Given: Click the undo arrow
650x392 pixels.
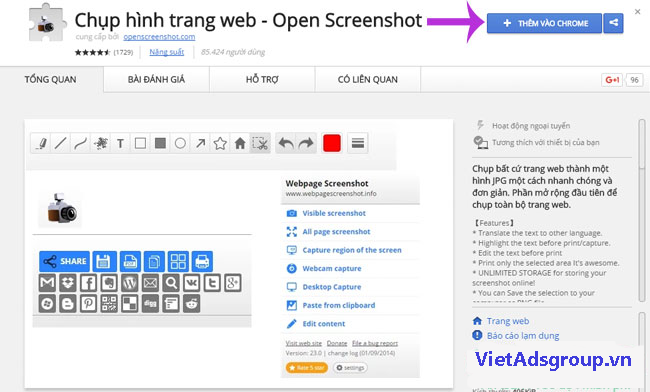Looking at the screenshot, I should (286, 143).
